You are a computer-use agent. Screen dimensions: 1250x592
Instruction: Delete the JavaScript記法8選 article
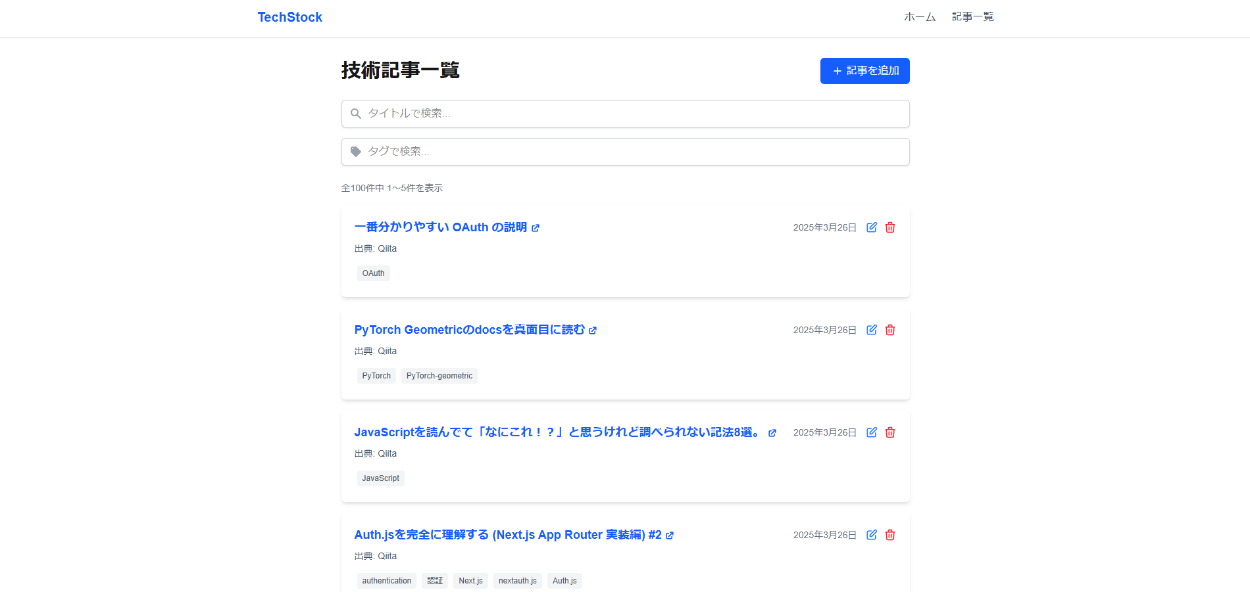coord(890,432)
